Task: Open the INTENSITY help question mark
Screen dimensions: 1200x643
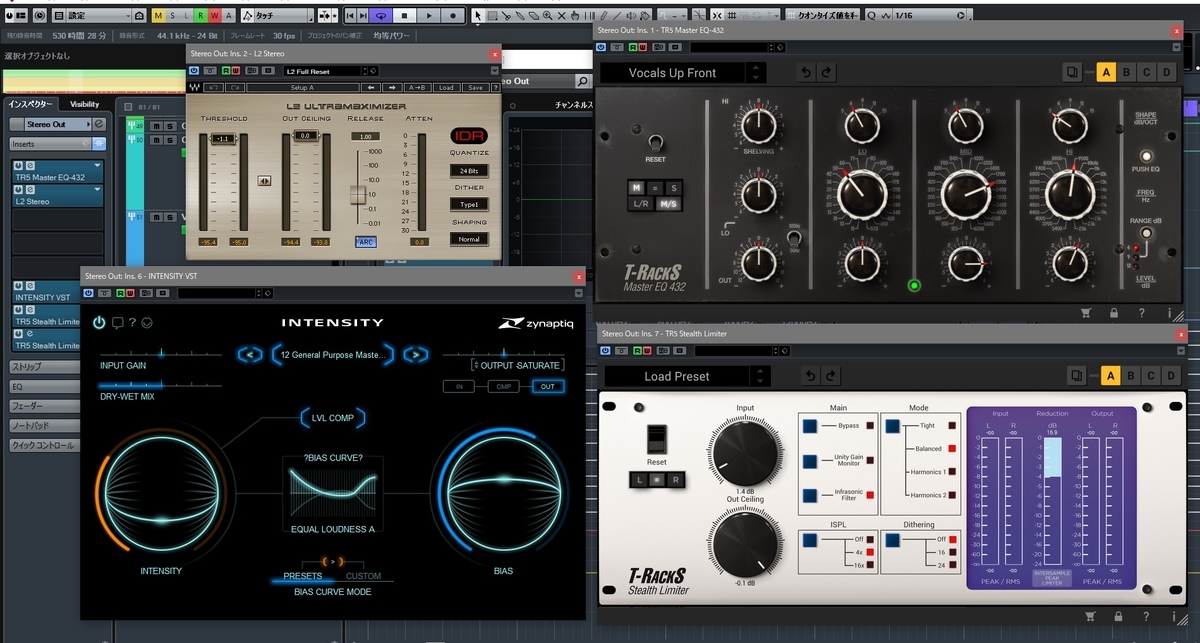Action: [132, 322]
